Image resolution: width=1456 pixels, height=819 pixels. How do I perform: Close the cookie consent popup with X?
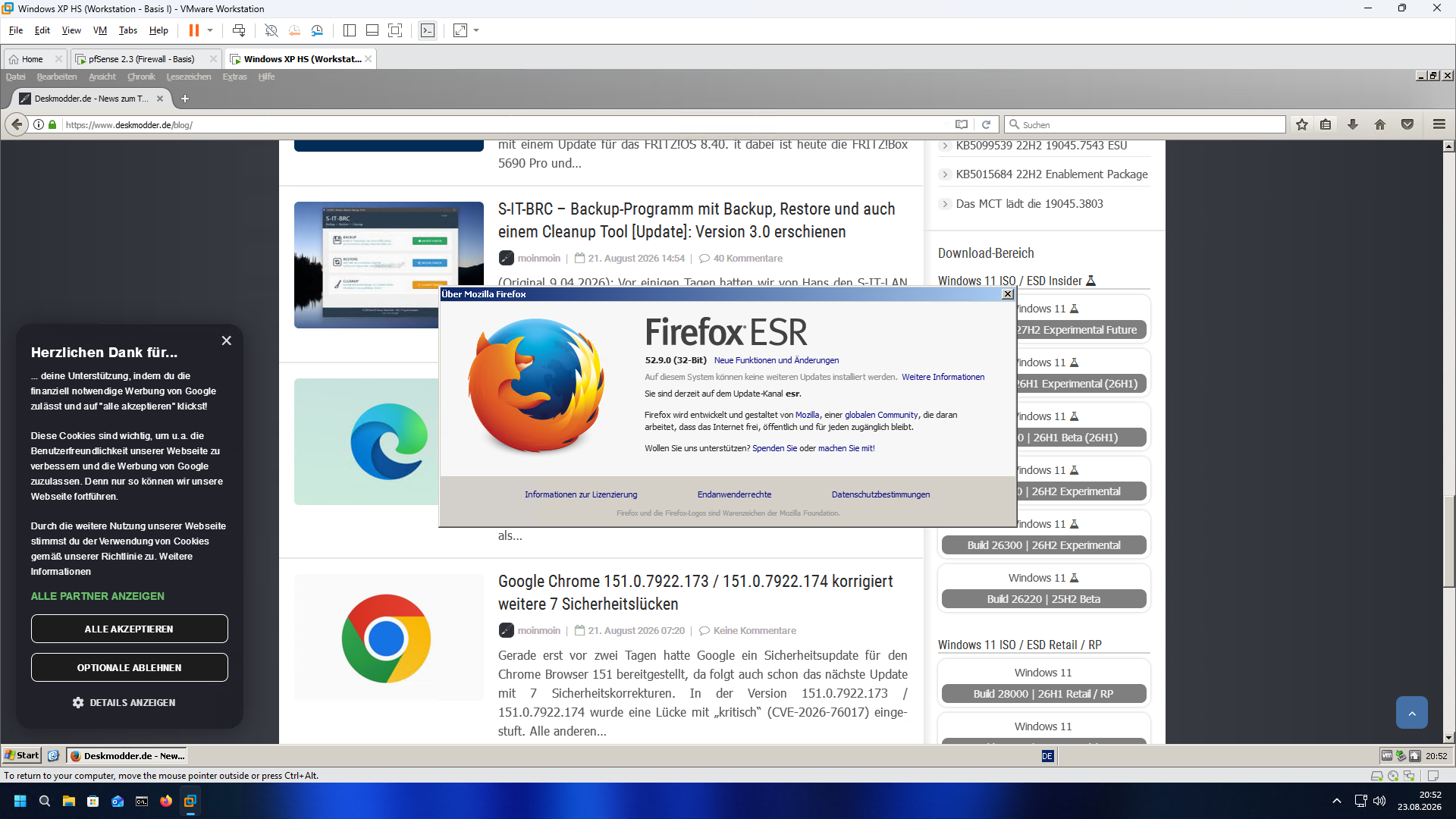(226, 340)
